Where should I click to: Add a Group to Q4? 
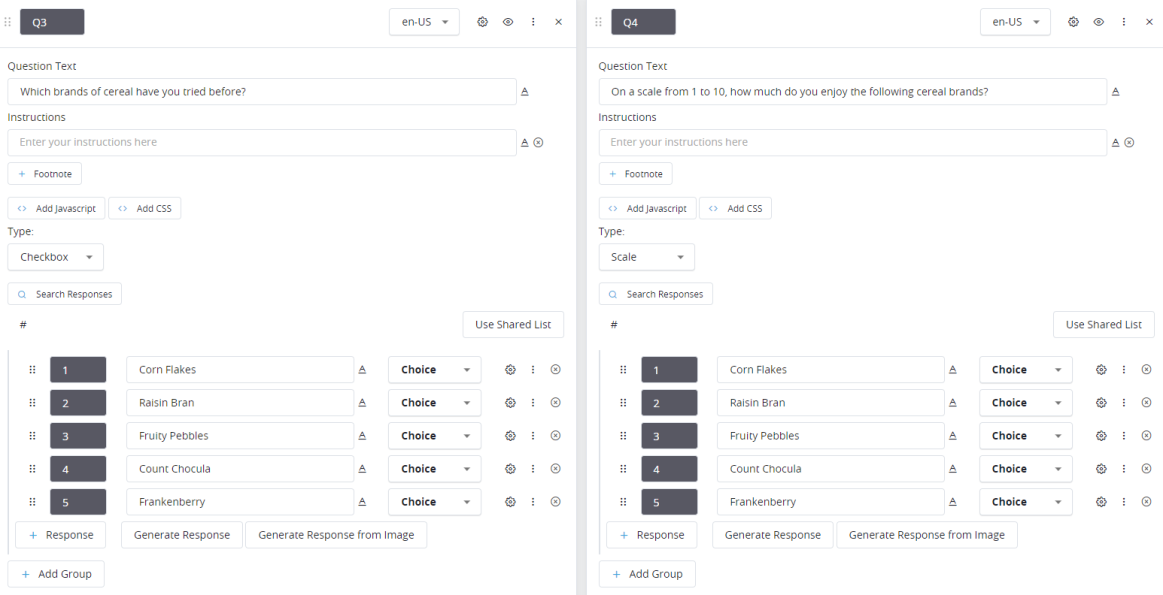click(647, 574)
